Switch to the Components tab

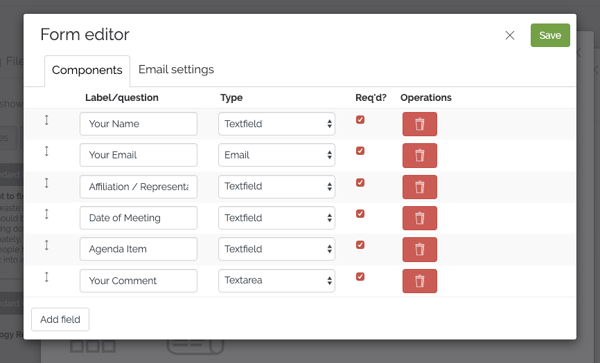point(87,70)
